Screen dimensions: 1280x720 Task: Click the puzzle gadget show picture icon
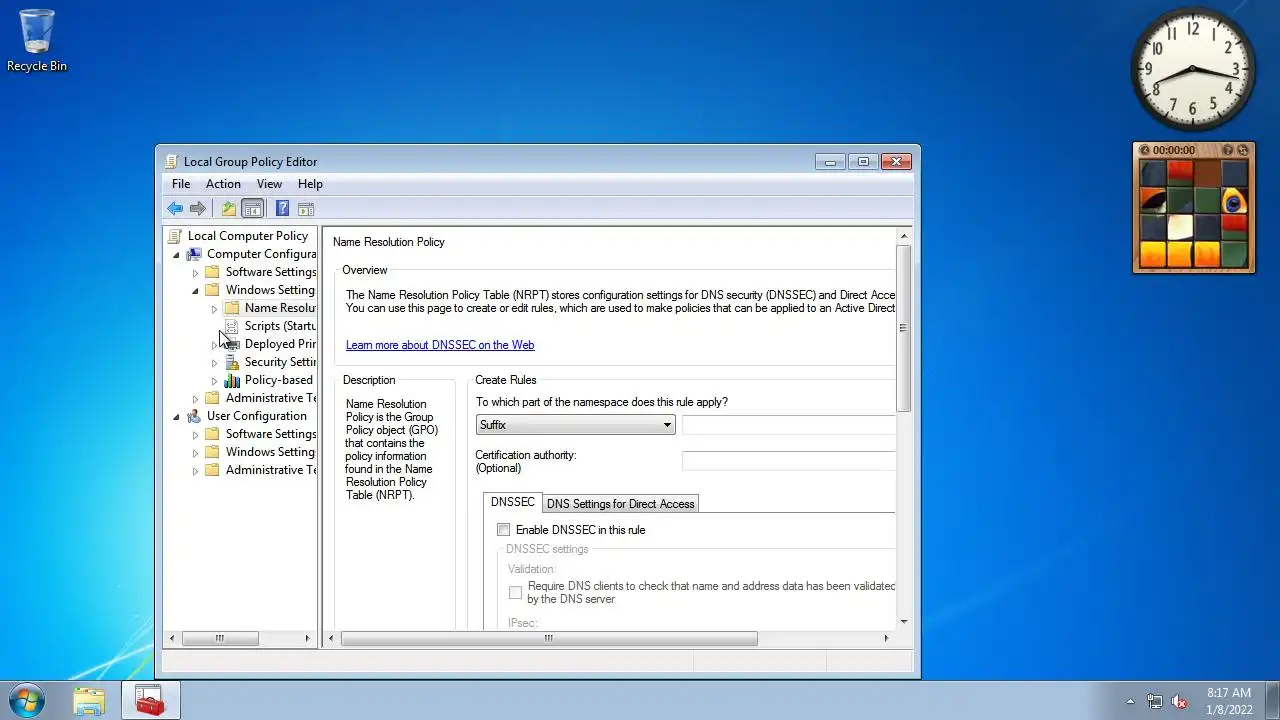pyautogui.click(x=1228, y=150)
